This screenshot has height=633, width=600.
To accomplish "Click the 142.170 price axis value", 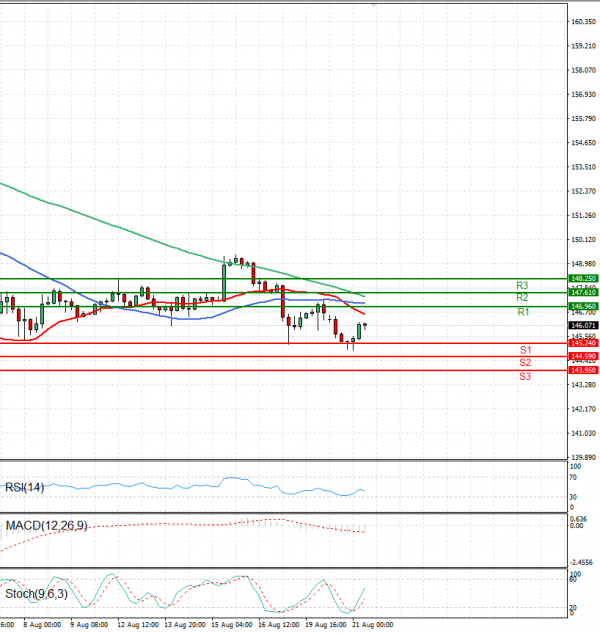I will [x=583, y=409].
